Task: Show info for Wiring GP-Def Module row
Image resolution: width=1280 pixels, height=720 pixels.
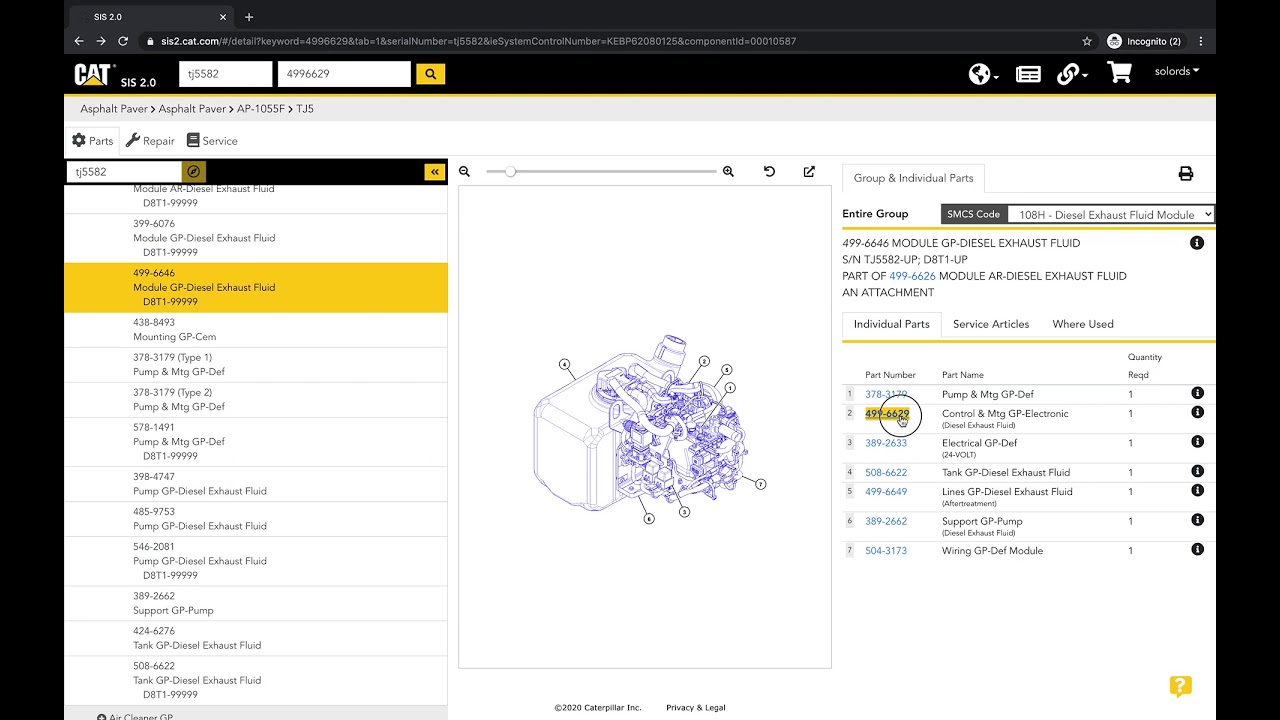Action: [x=1197, y=549]
